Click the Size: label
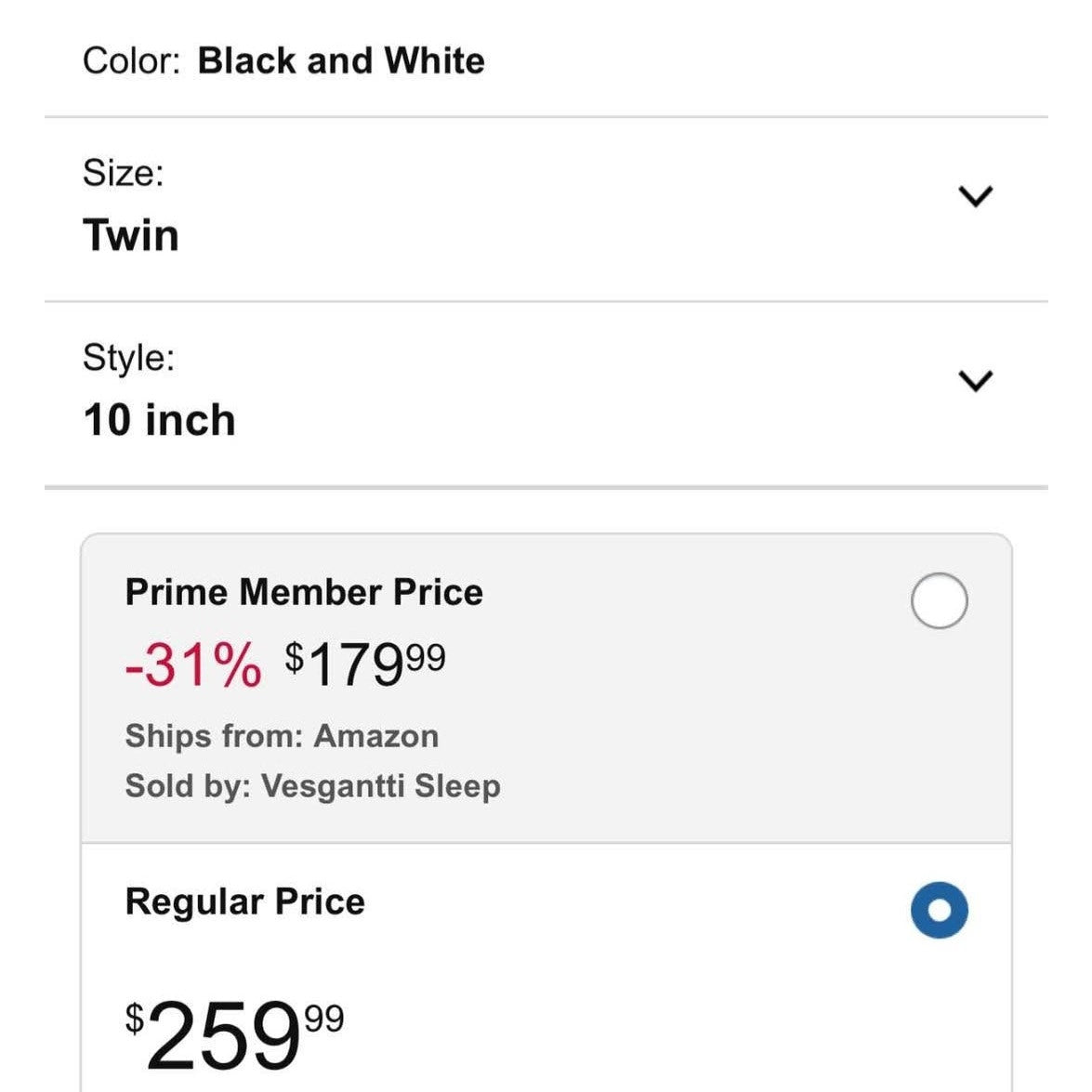 coord(124,173)
